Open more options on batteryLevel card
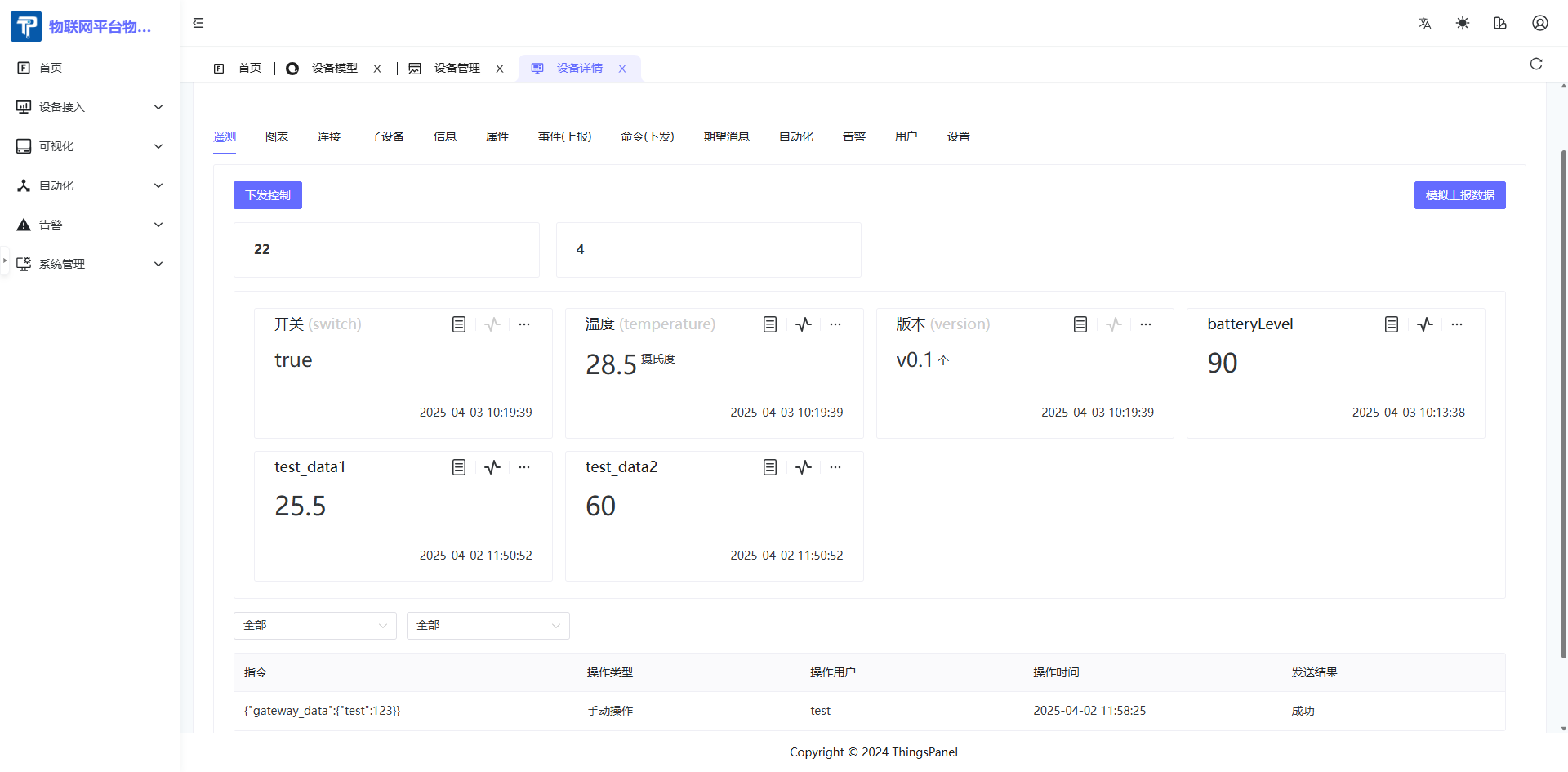Screen dimensions: 1568x772 [x=1457, y=324]
